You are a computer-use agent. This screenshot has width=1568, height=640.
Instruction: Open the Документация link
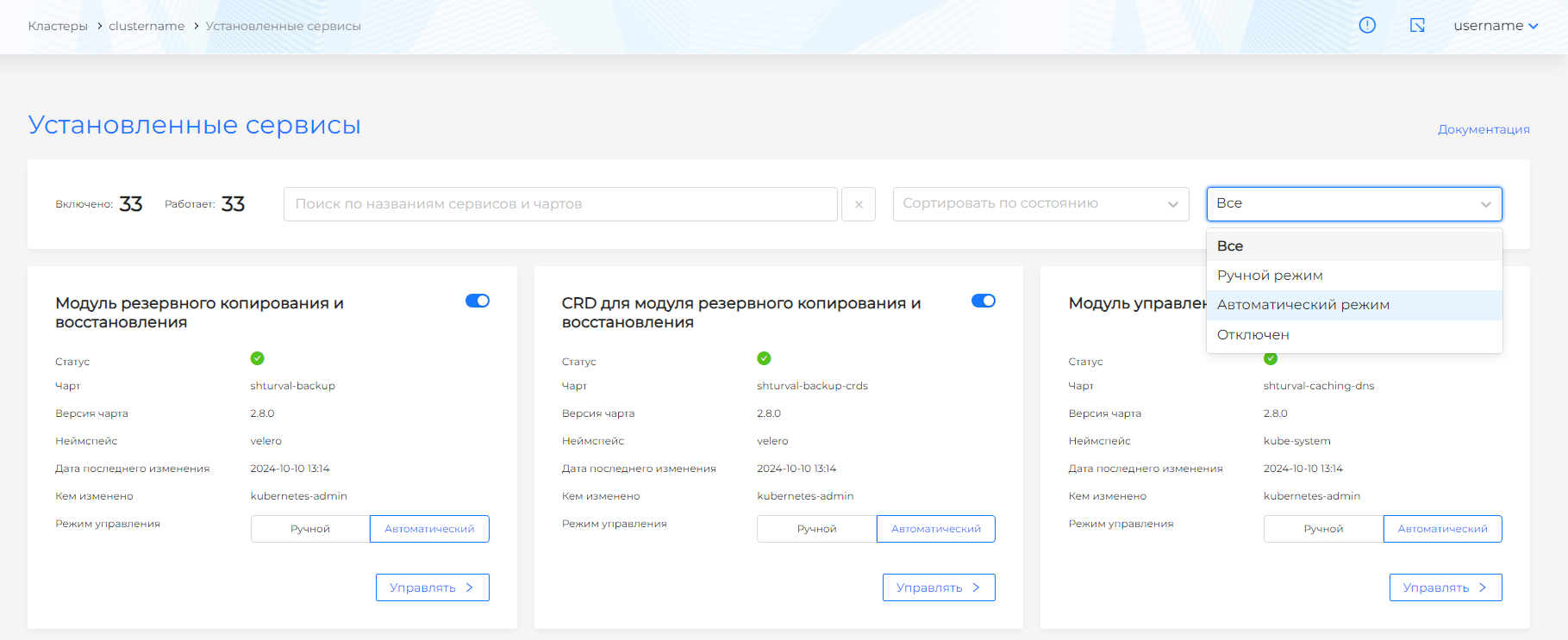(x=1483, y=129)
